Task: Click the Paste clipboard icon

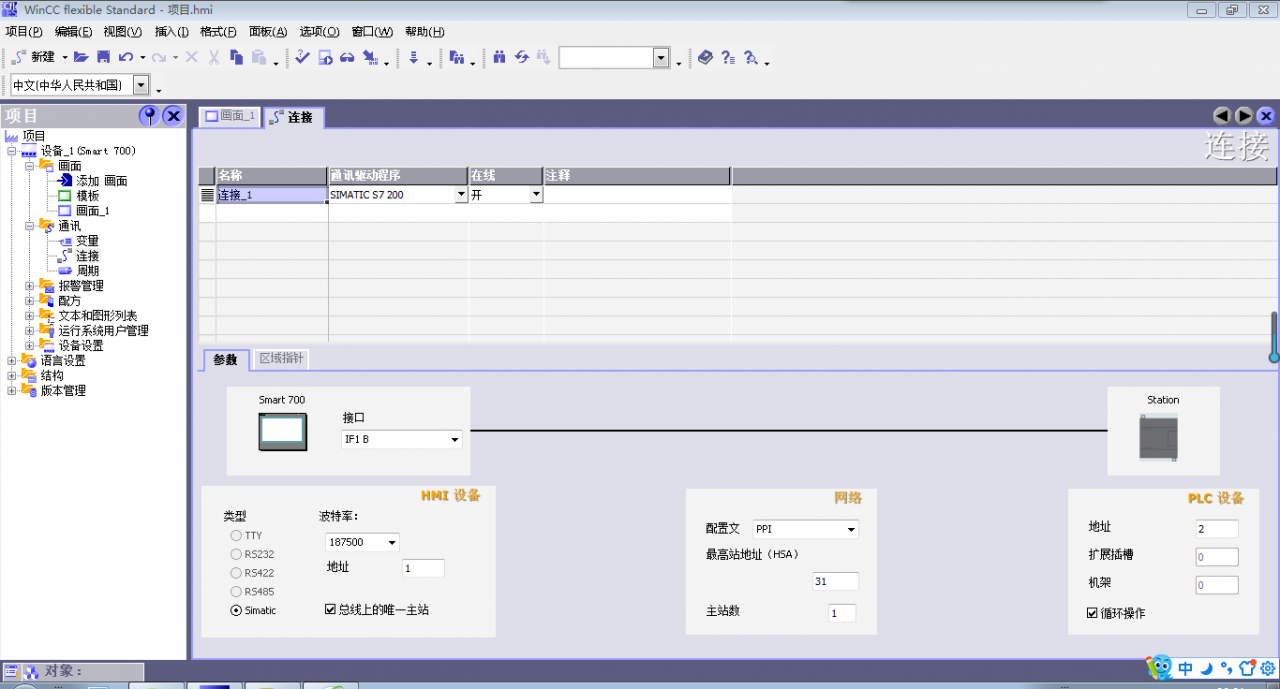Action: [259, 58]
